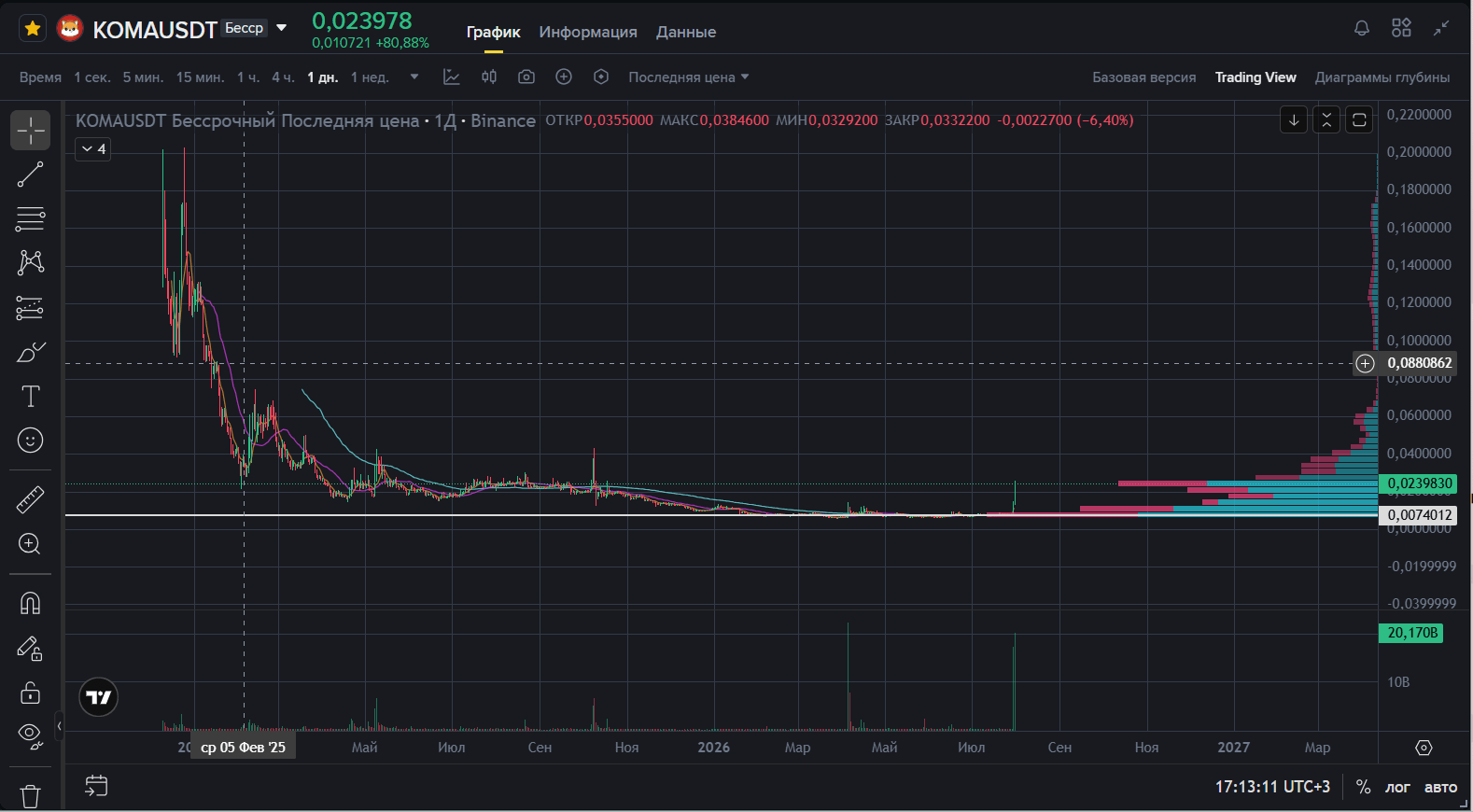Select the crosshair cursor tool
Image resolution: width=1473 pixels, height=812 pixels.
pos(31,130)
